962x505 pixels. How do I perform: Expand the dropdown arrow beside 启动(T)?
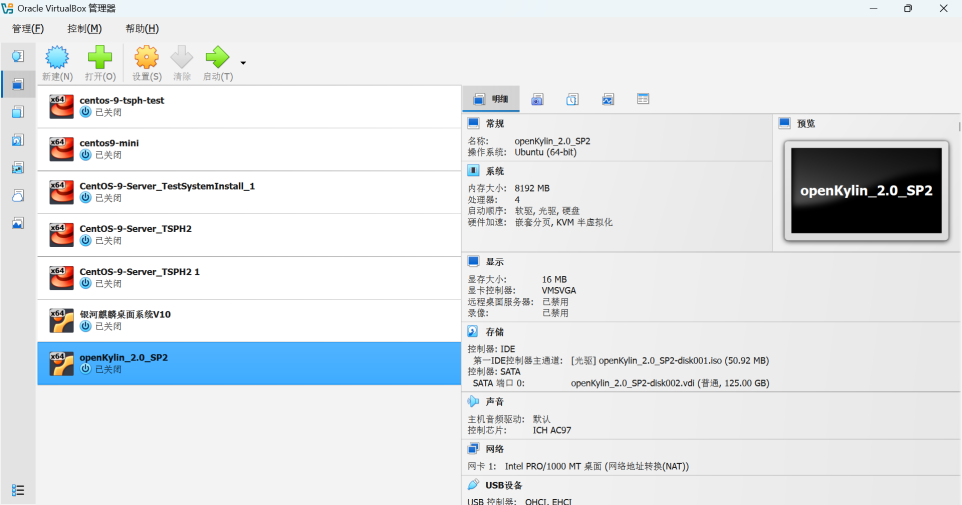[x=243, y=63]
